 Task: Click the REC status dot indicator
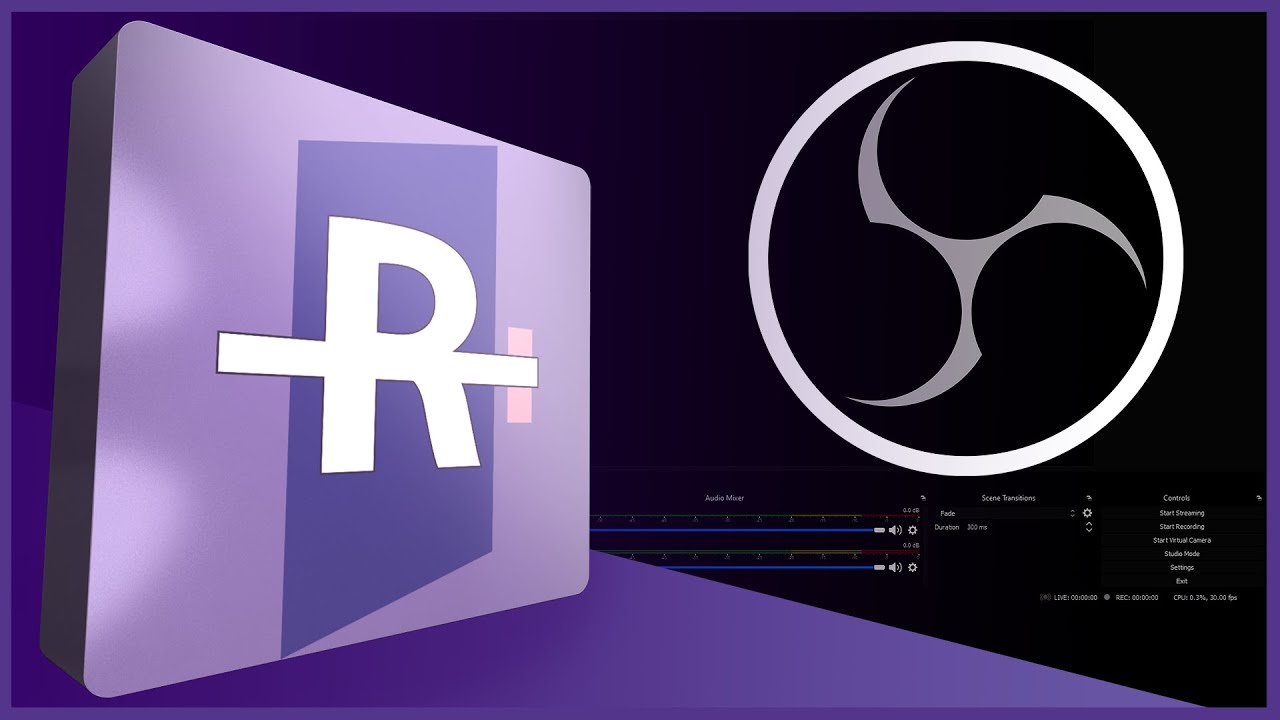1107,597
